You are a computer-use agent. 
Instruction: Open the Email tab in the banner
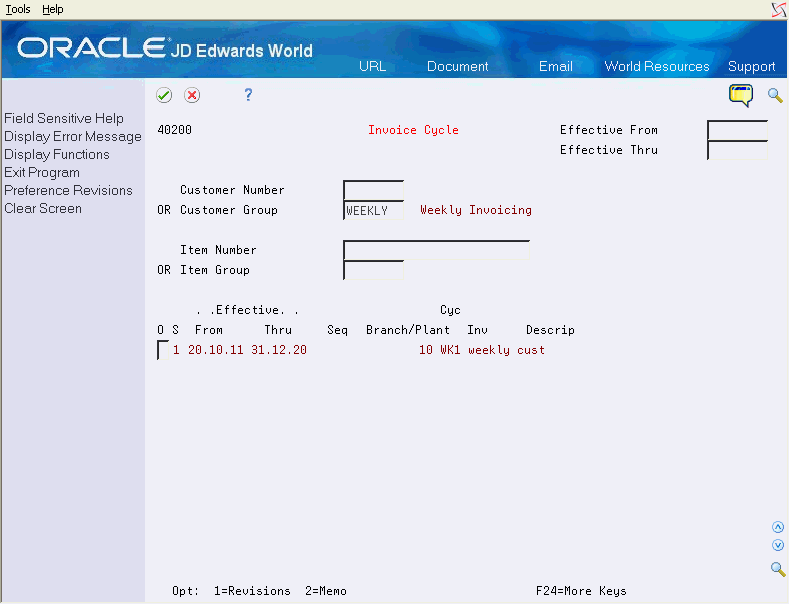[x=556, y=66]
